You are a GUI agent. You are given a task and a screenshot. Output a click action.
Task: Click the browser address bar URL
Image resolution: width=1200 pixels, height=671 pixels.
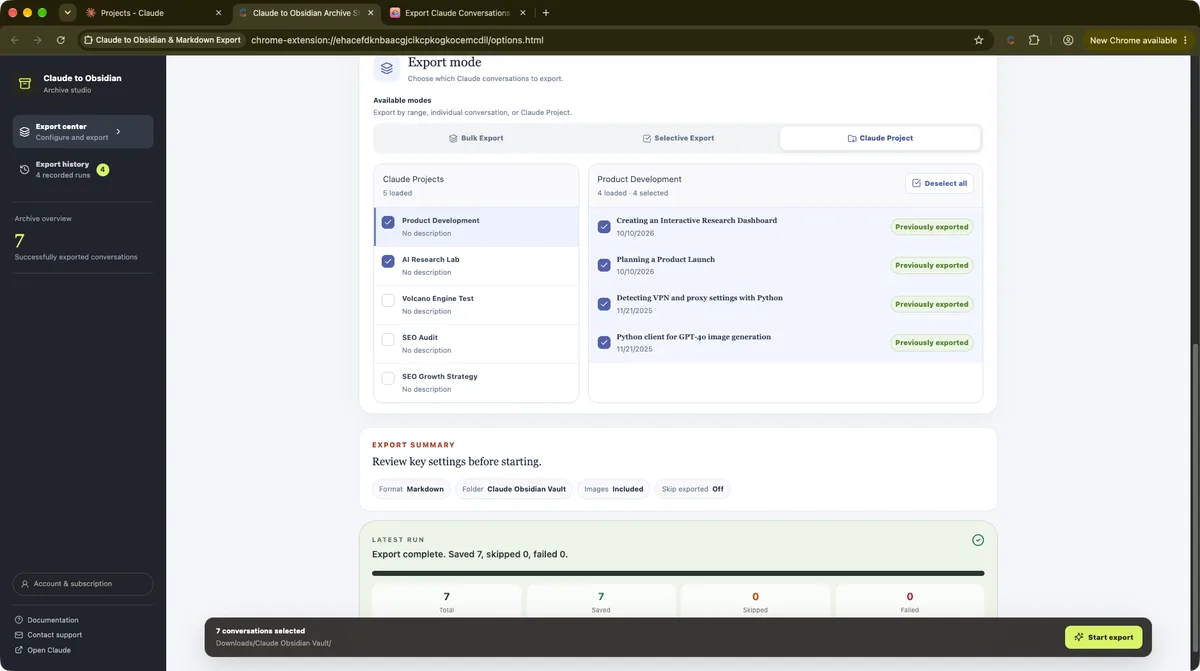[397, 40]
